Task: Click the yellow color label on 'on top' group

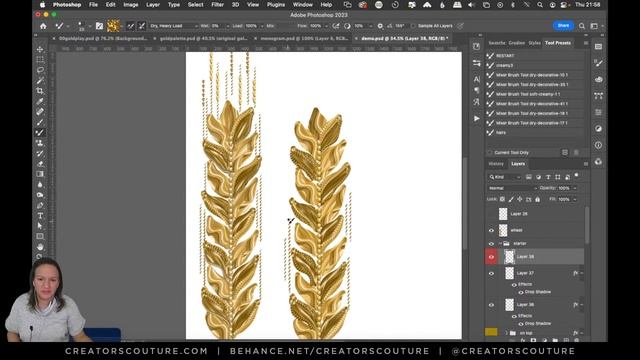Action: click(x=491, y=332)
